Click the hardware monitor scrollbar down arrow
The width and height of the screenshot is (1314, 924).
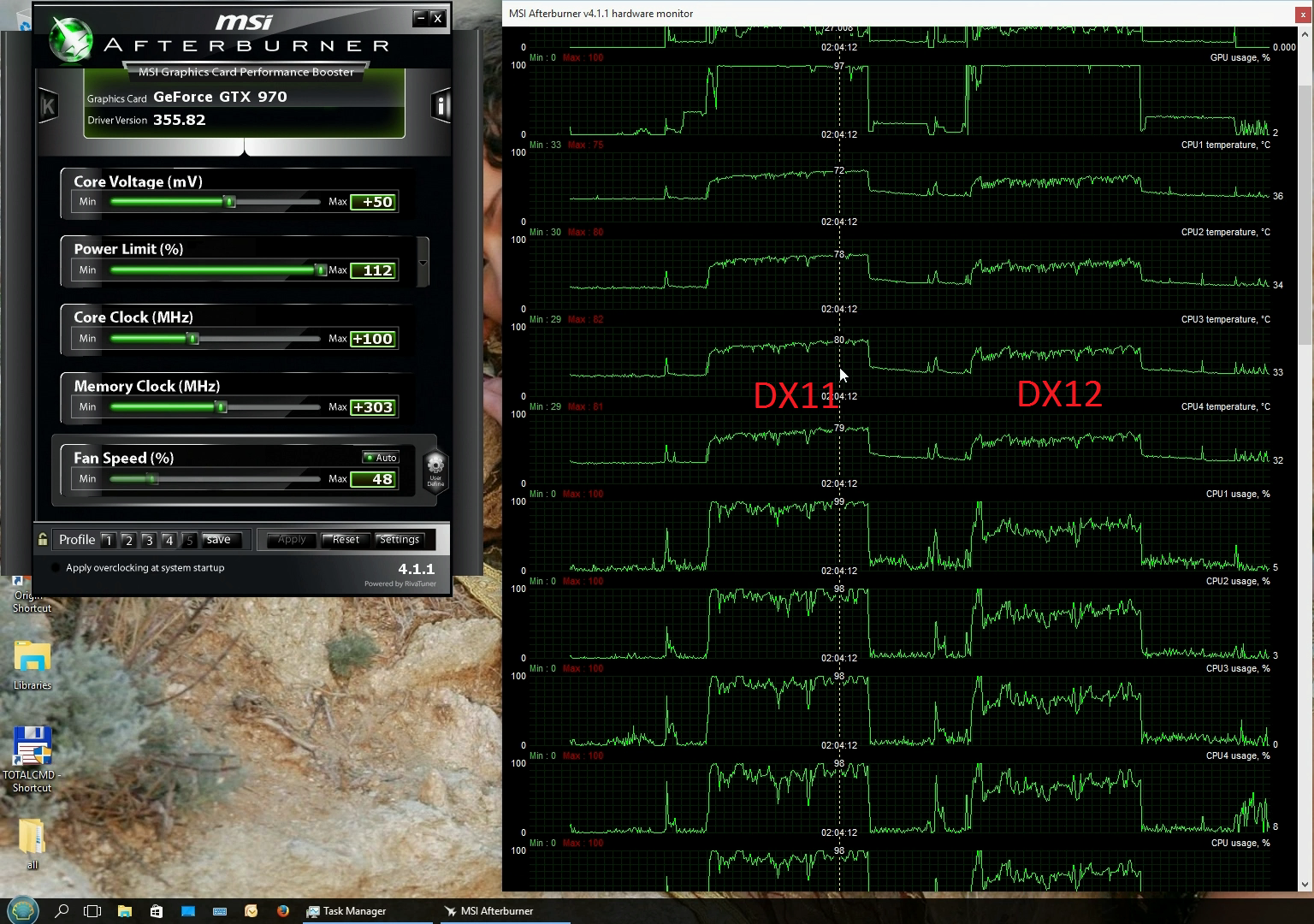(1305, 885)
